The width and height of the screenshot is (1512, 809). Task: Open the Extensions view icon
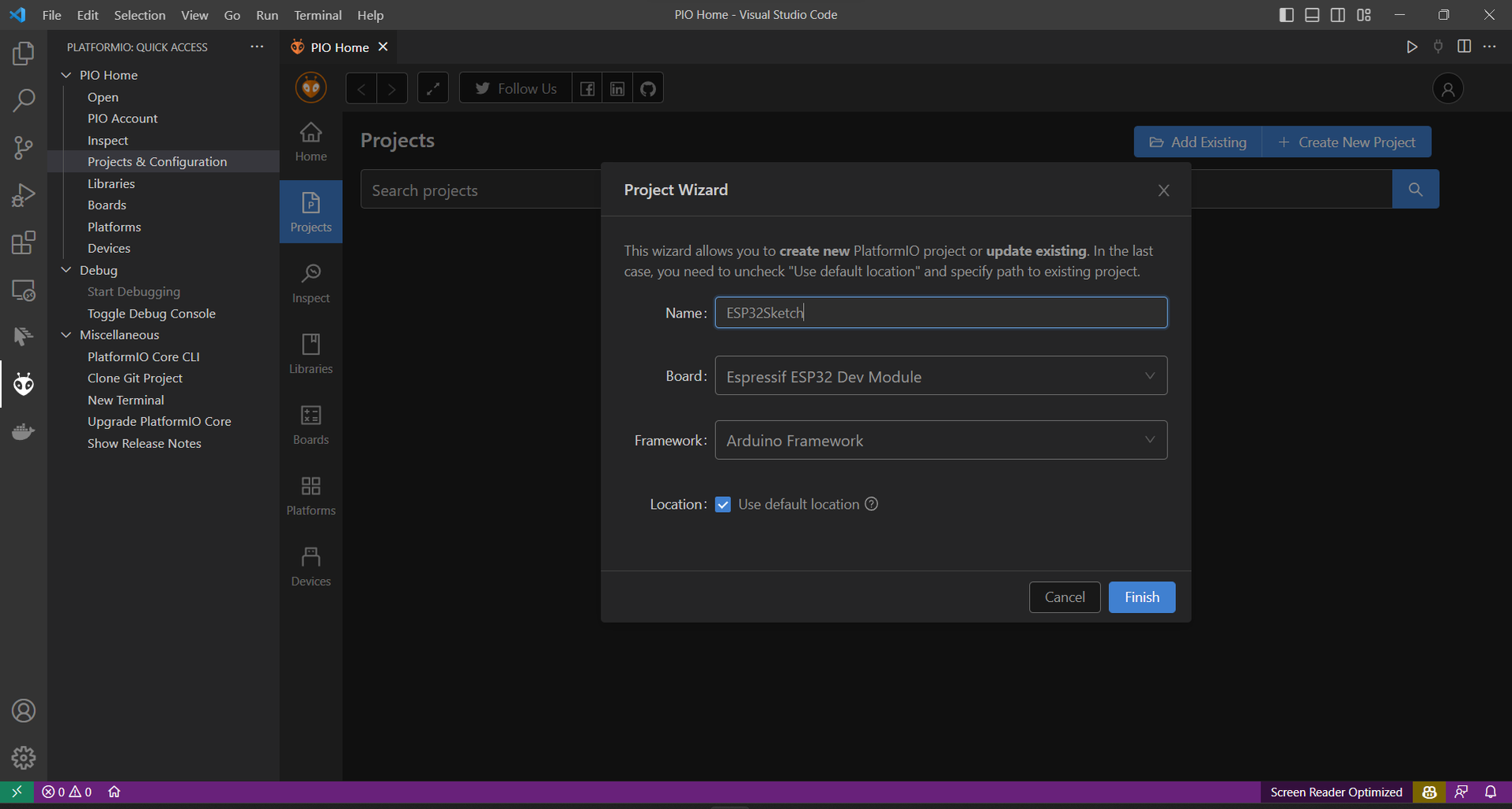coord(23,243)
